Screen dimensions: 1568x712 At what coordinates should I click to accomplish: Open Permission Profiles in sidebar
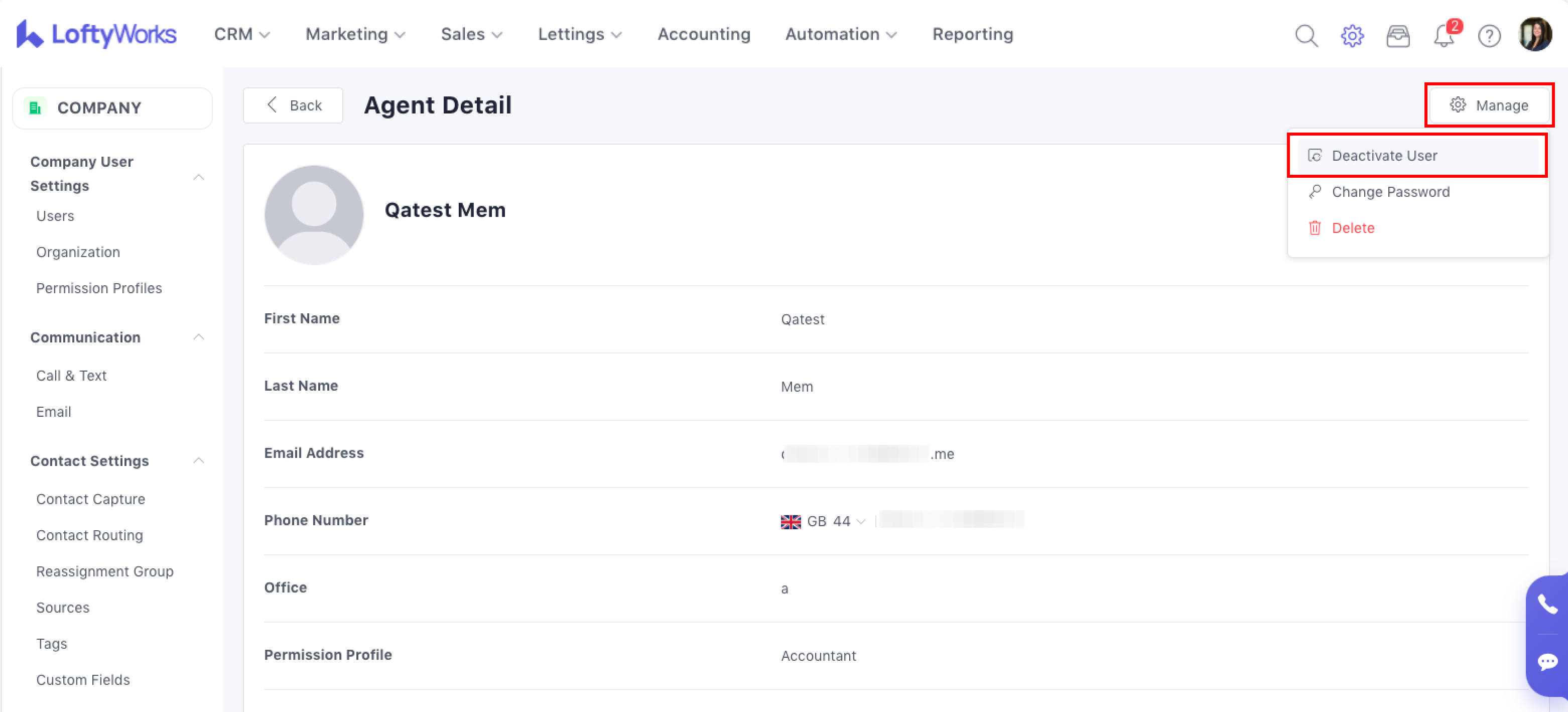(98, 288)
